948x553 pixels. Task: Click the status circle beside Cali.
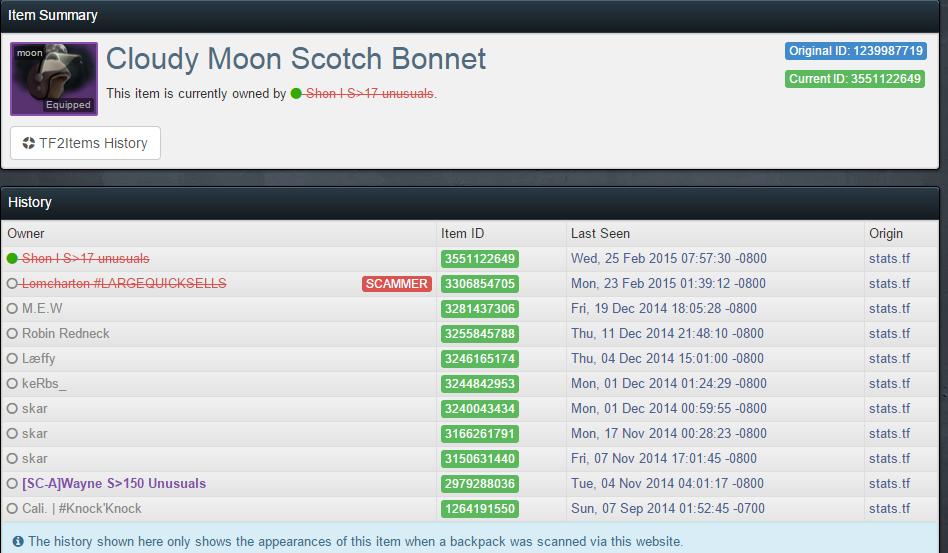12,509
